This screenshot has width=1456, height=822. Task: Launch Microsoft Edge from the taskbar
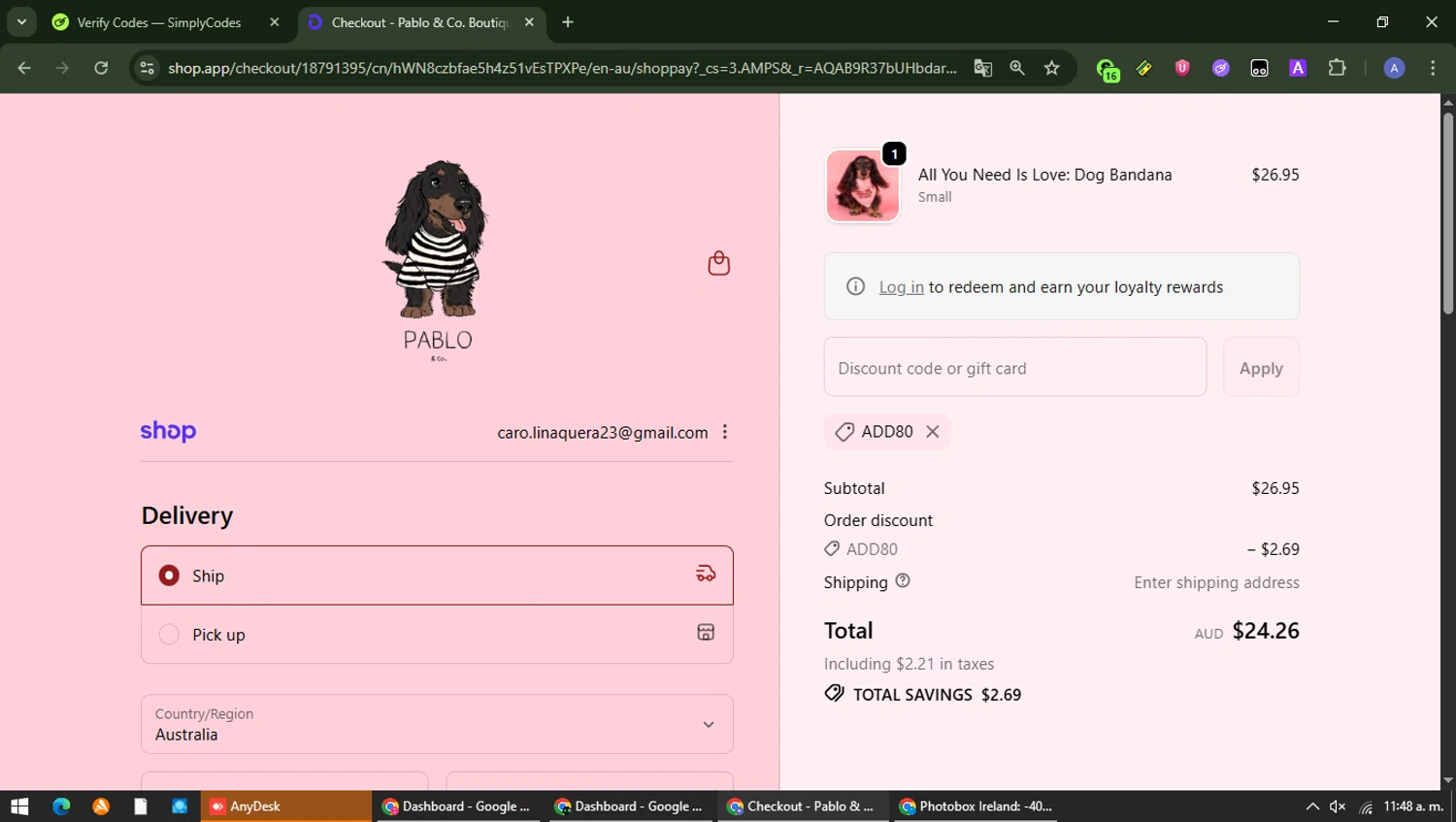61,806
